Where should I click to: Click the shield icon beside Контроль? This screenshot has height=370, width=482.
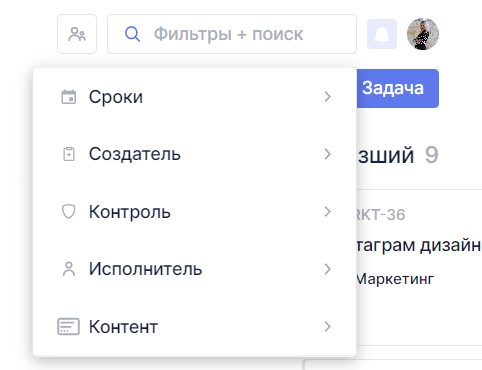click(x=69, y=212)
